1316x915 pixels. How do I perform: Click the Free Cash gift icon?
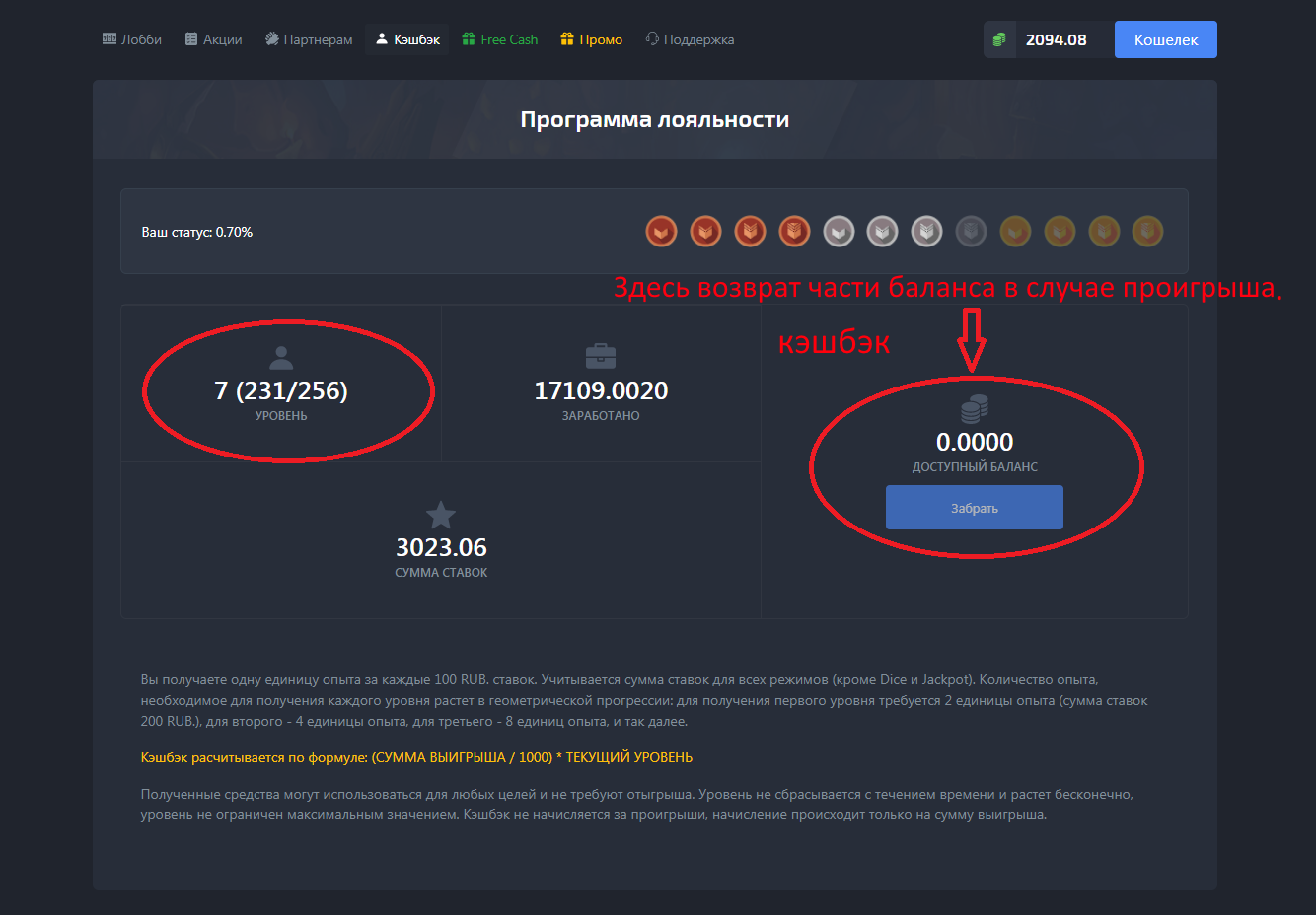coord(469,39)
